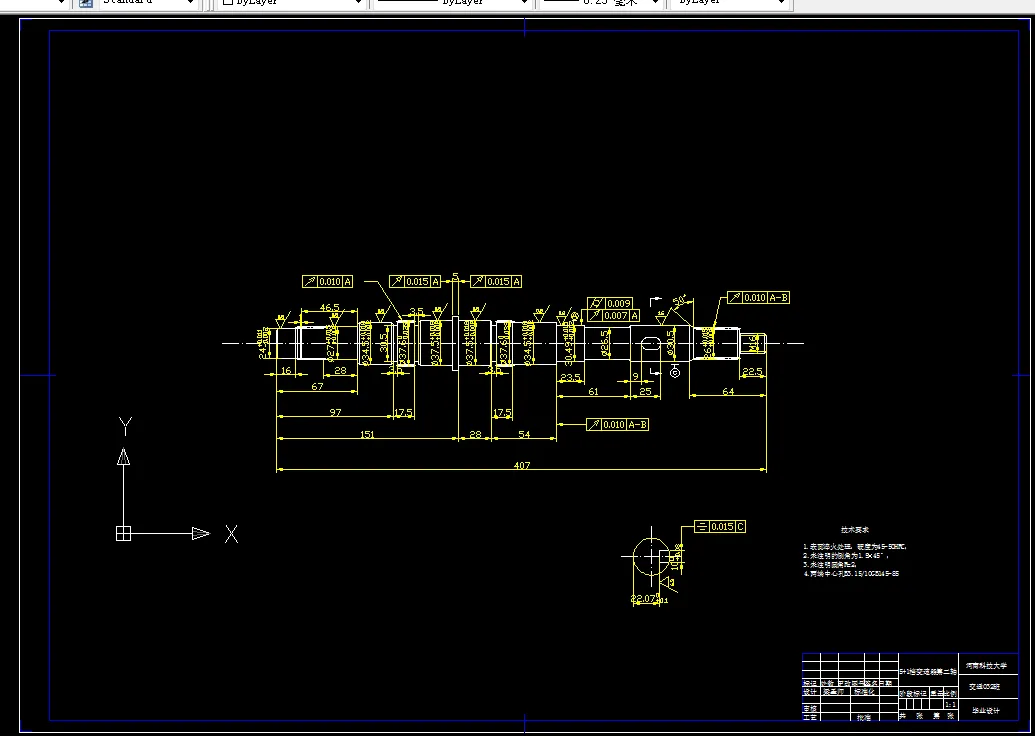Select the 50° angle dimension text

(x=680, y=301)
